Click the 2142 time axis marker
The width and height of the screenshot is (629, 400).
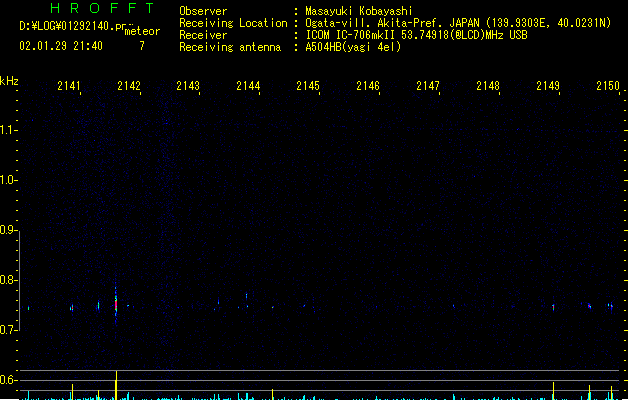coord(129,86)
